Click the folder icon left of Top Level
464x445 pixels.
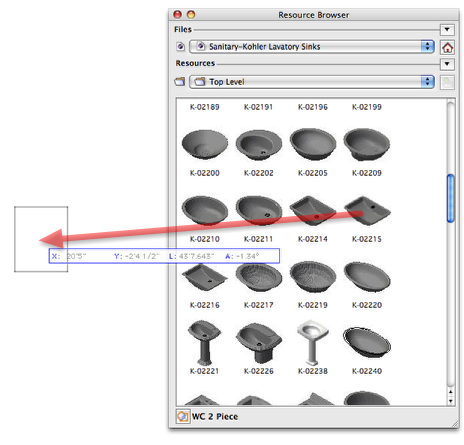180,81
